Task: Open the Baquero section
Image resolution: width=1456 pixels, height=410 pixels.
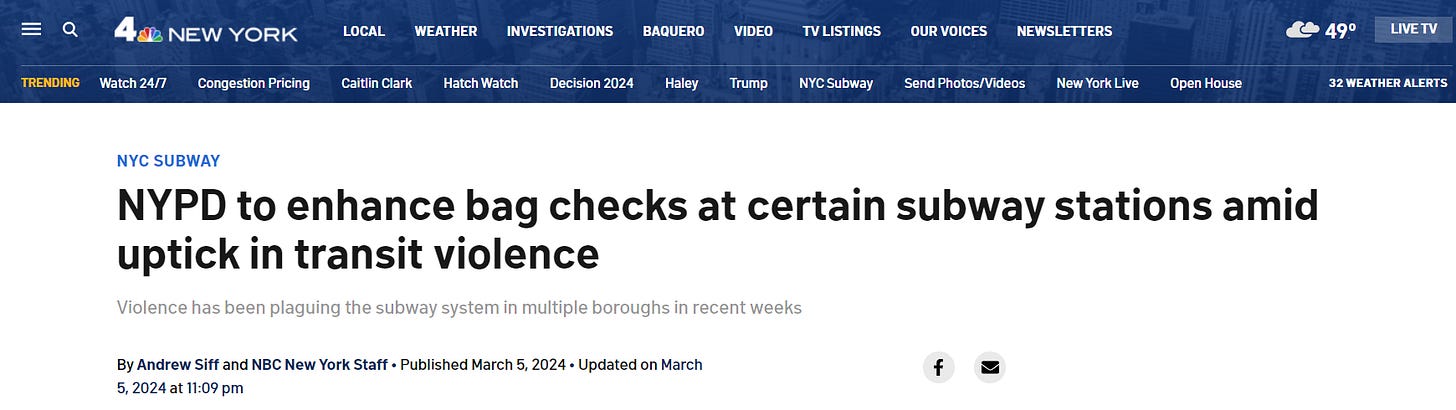Action: [x=674, y=31]
